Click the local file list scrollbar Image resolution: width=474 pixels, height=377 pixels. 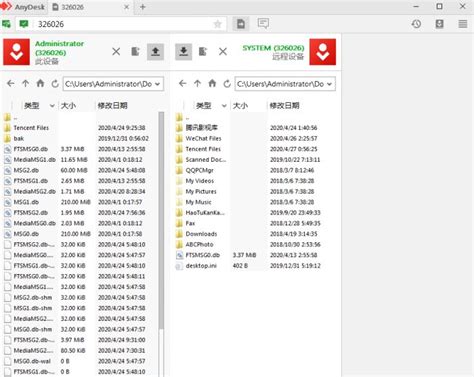point(161,220)
